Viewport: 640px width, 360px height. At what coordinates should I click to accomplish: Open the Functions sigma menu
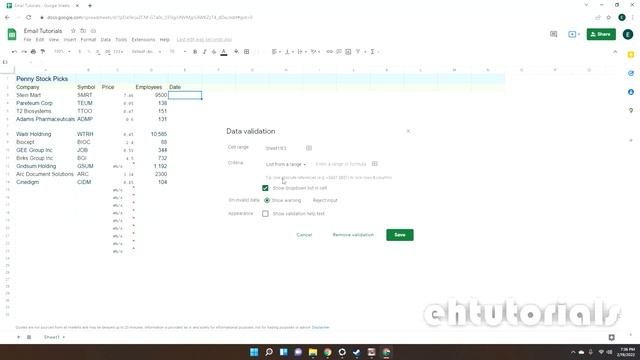tap(373, 52)
